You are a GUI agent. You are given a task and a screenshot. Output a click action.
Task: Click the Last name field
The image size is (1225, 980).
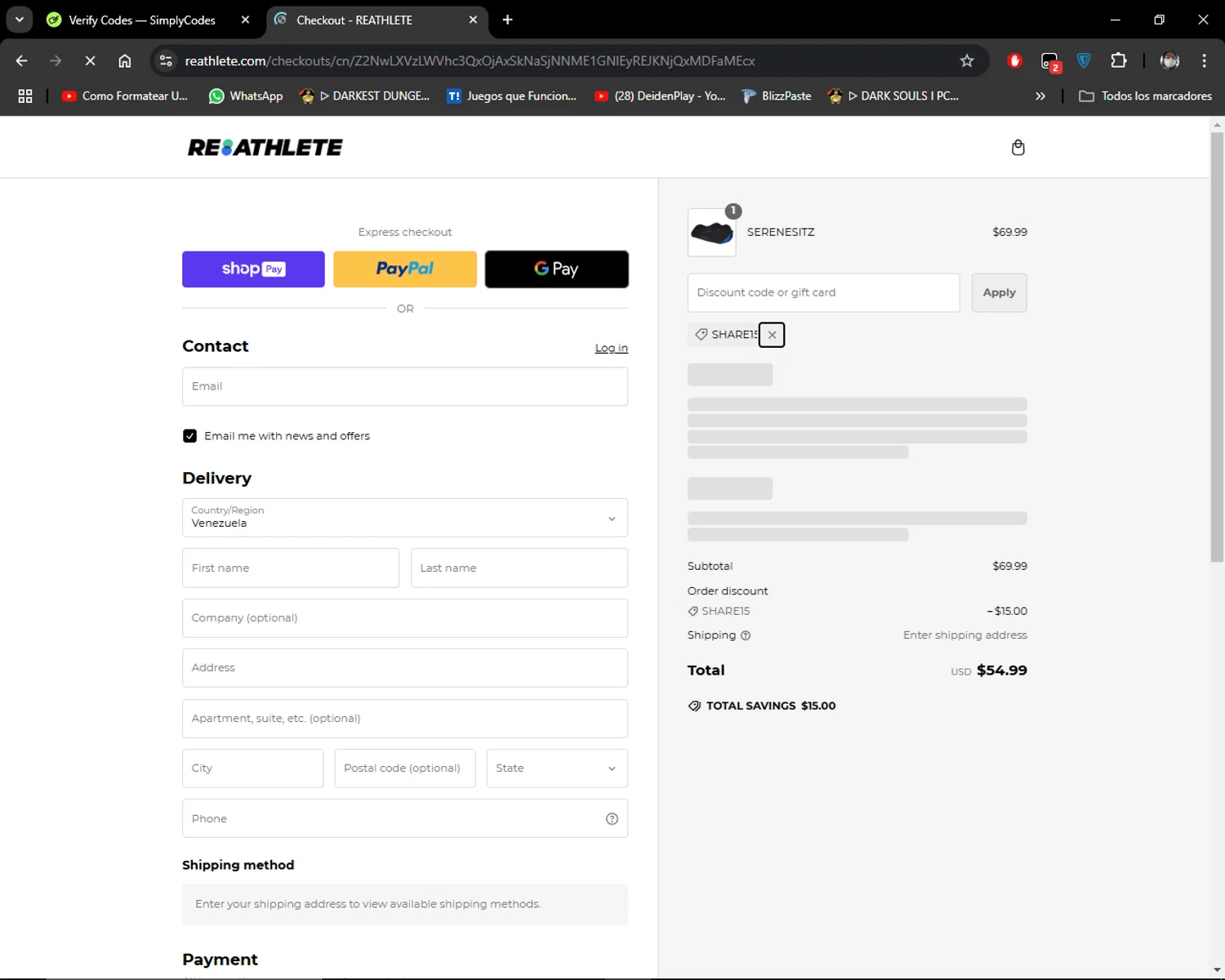[x=519, y=568]
